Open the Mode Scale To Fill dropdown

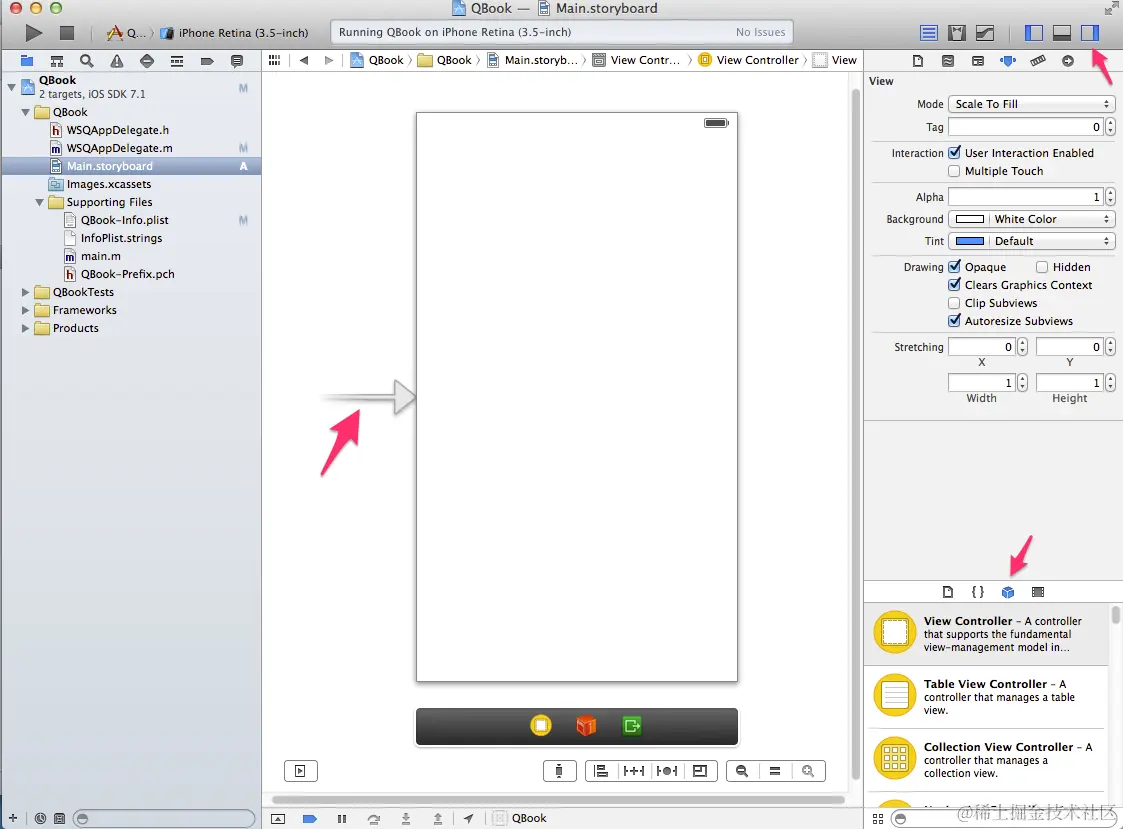pos(1031,104)
